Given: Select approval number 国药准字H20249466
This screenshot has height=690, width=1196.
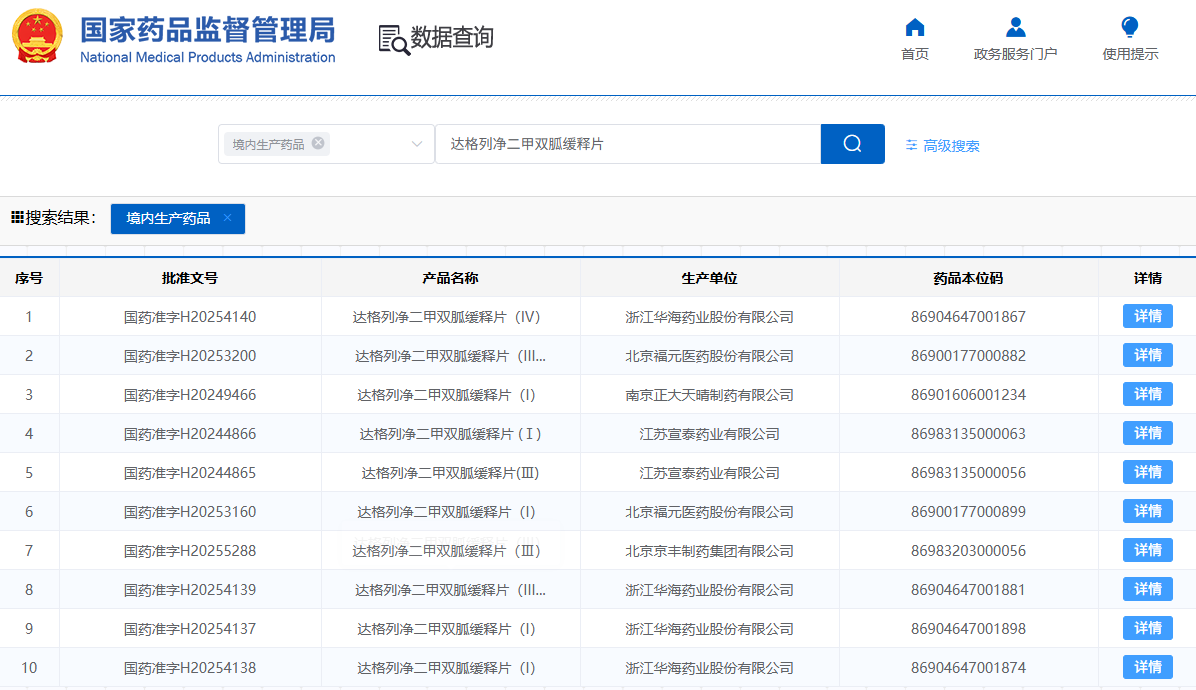Looking at the screenshot, I should [190, 395].
